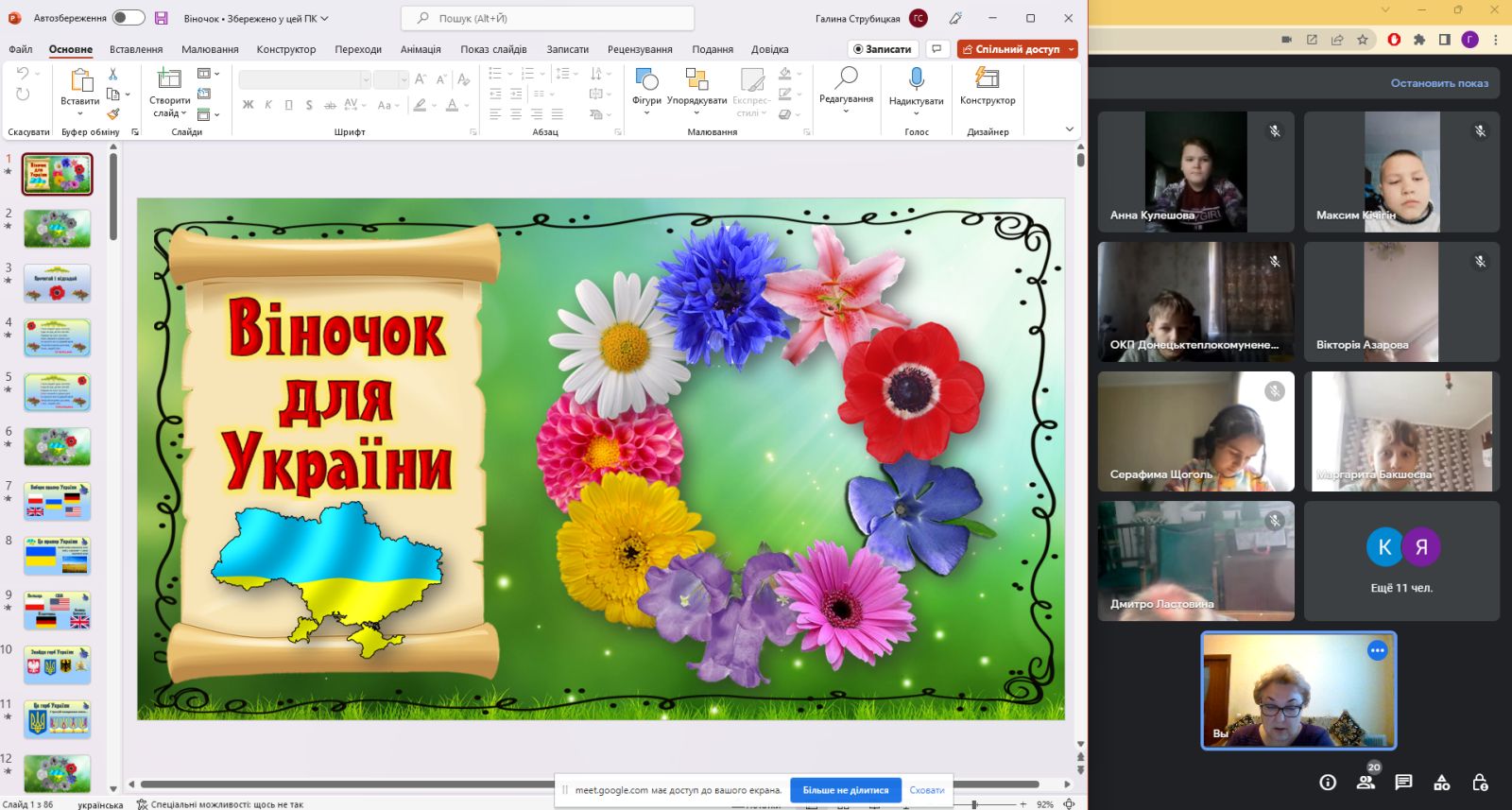Click the Cut scissors icon
The height and width of the screenshot is (810, 1512).
pos(113,74)
